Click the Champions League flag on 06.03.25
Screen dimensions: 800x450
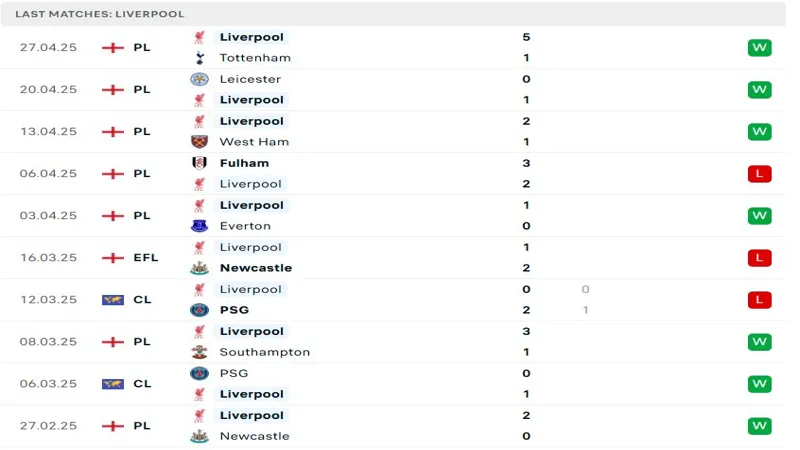click(x=113, y=383)
